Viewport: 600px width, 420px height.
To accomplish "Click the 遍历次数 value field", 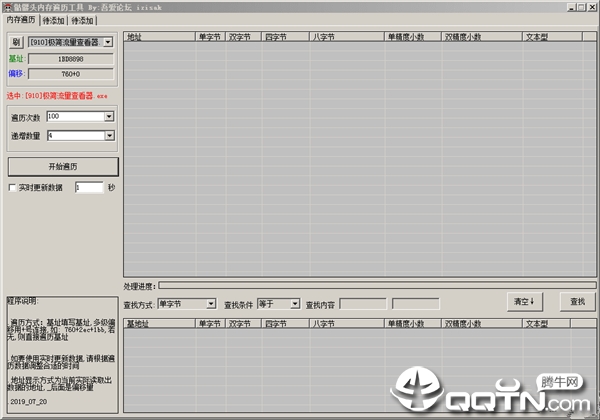I will pos(75,116).
